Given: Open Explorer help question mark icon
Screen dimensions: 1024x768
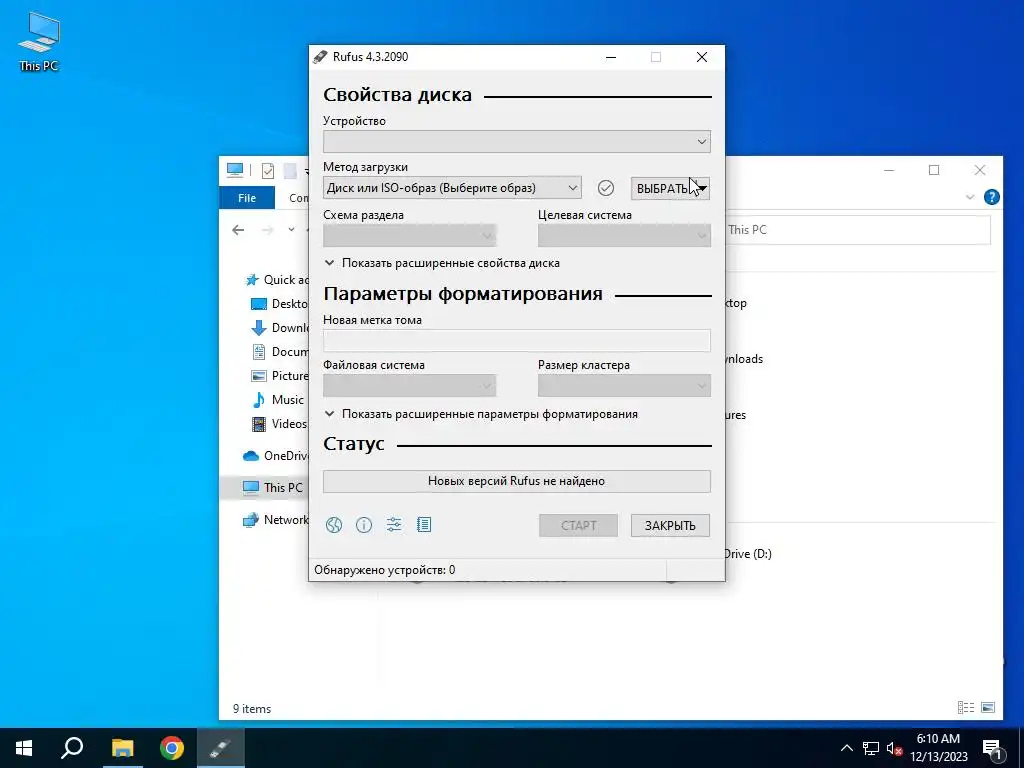Looking at the screenshot, I should click(991, 197).
